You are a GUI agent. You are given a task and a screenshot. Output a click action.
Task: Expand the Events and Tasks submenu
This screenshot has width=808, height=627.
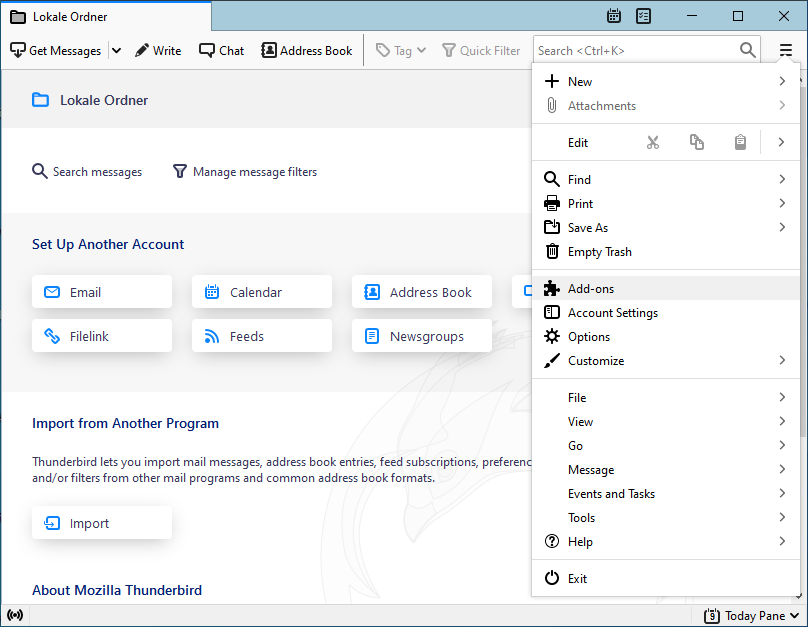[665, 494]
